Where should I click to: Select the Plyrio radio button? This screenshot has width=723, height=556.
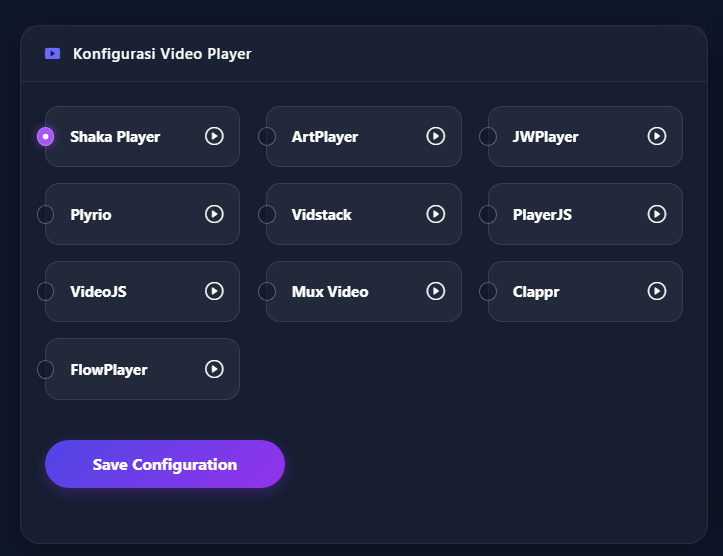(x=46, y=214)
